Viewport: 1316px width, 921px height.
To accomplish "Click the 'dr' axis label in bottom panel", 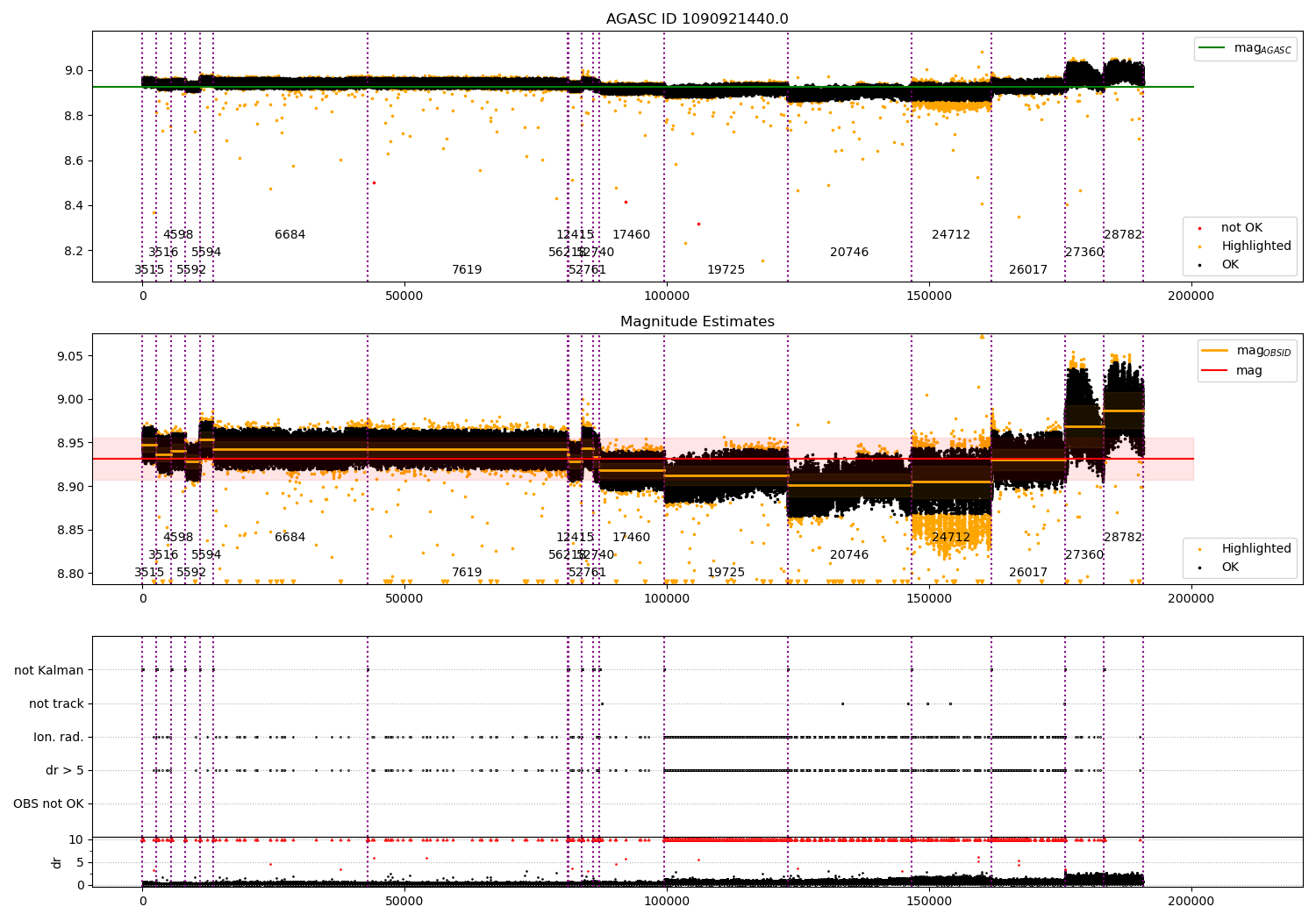I will click(x=57, y=863).
